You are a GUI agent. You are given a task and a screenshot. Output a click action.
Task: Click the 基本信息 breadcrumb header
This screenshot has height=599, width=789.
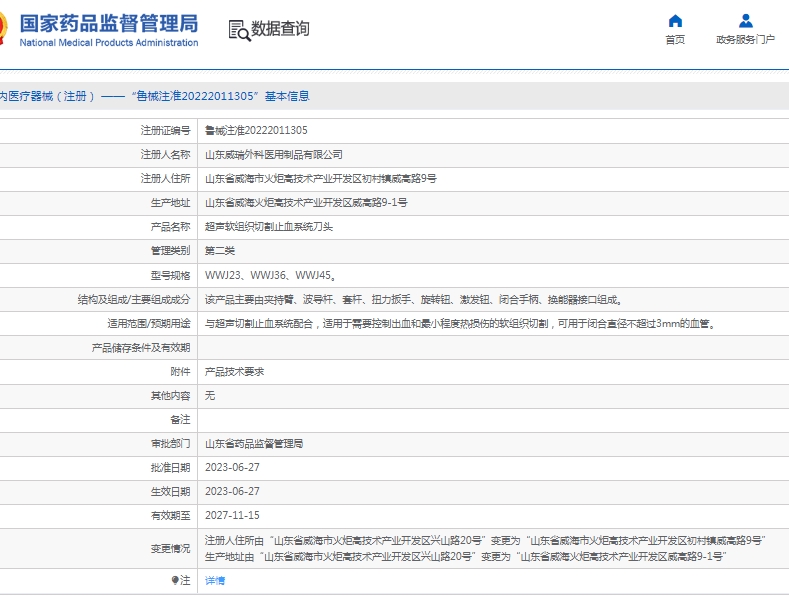point(287,96)
